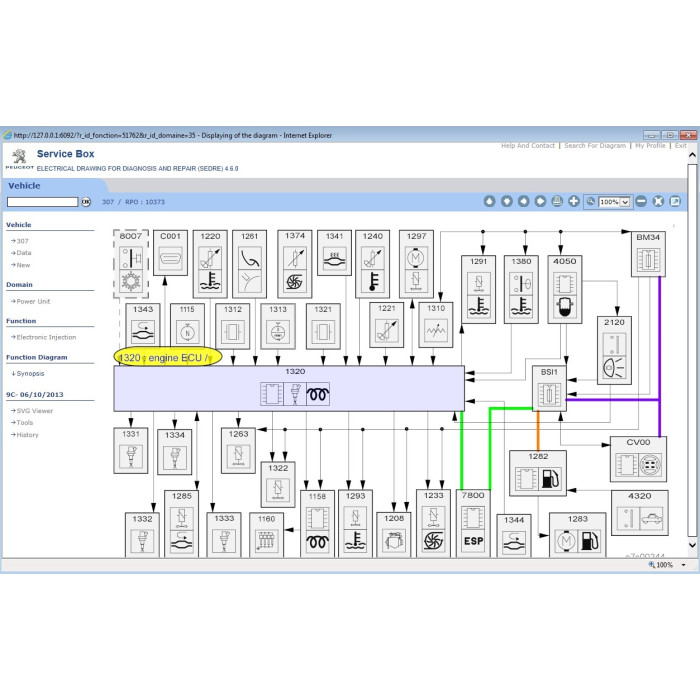Click the OK button beside search field
700x700 pixels.
[86, 202]
